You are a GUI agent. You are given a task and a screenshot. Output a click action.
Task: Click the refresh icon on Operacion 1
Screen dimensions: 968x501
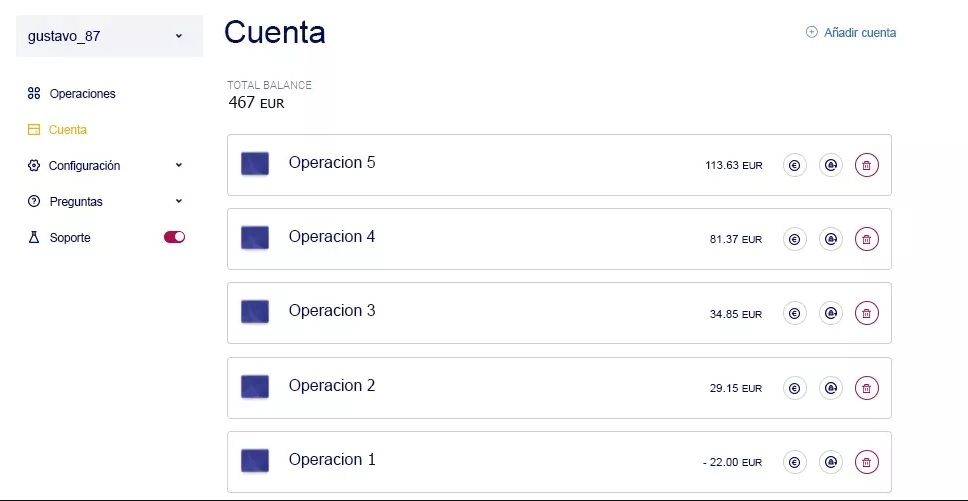830,462
